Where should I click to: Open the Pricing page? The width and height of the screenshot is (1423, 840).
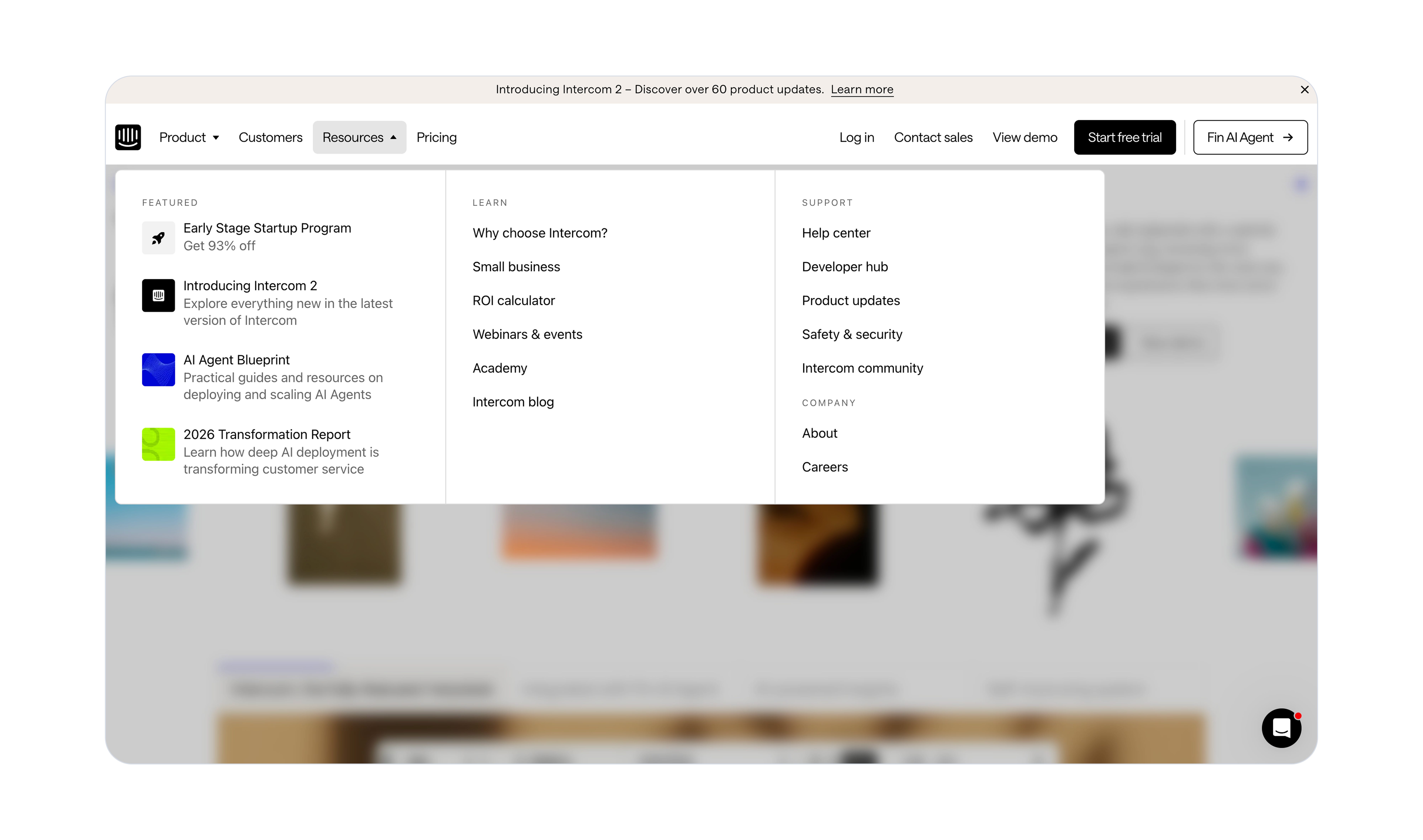coord(437,138)
